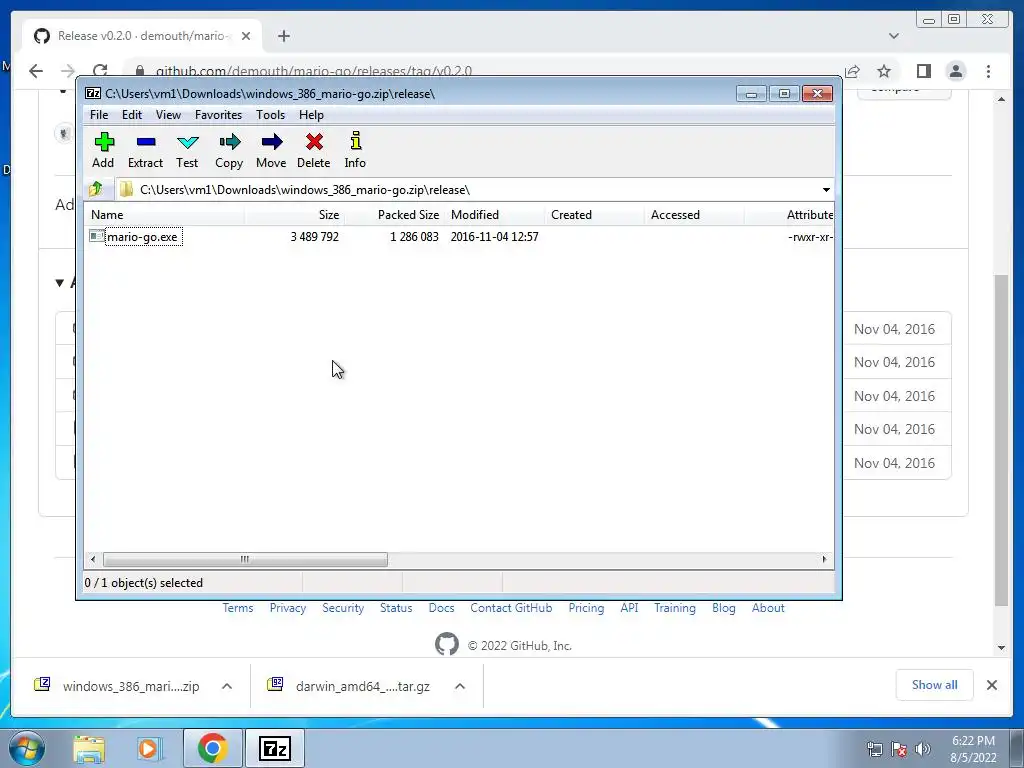Open the tab search chevron in Chrome
This screenshot has height=768, width=1024.
coord(893,36)
